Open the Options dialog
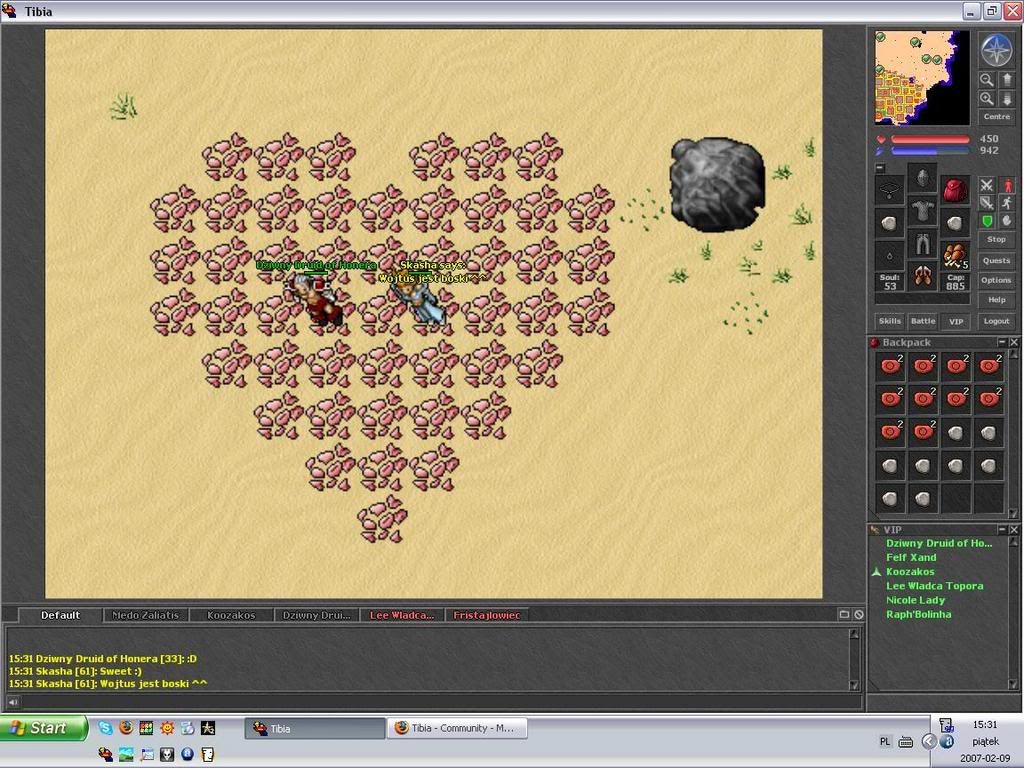The width and height of the screenshot is (1024, 768). point(997,280)
